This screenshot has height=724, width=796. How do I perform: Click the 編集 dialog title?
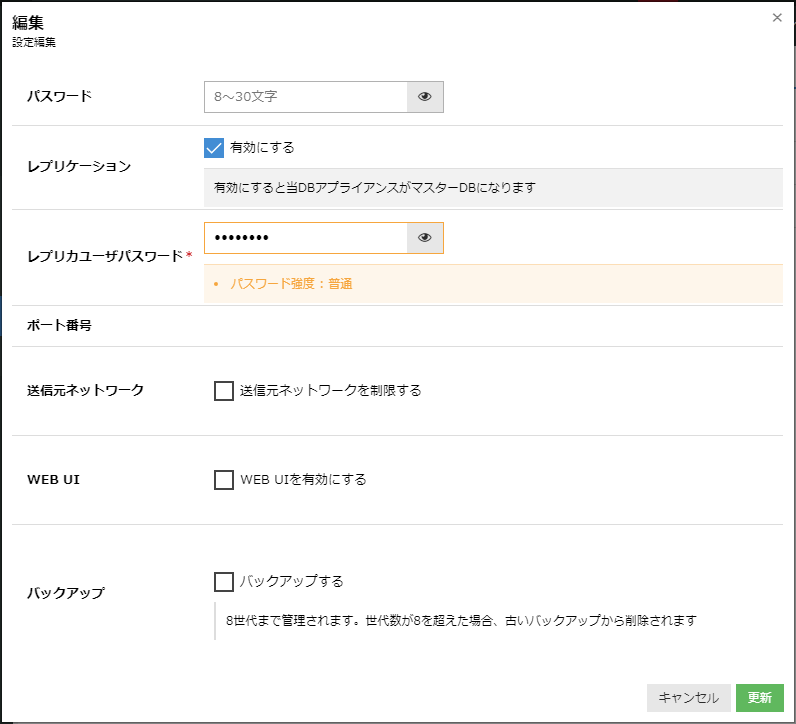28,22
